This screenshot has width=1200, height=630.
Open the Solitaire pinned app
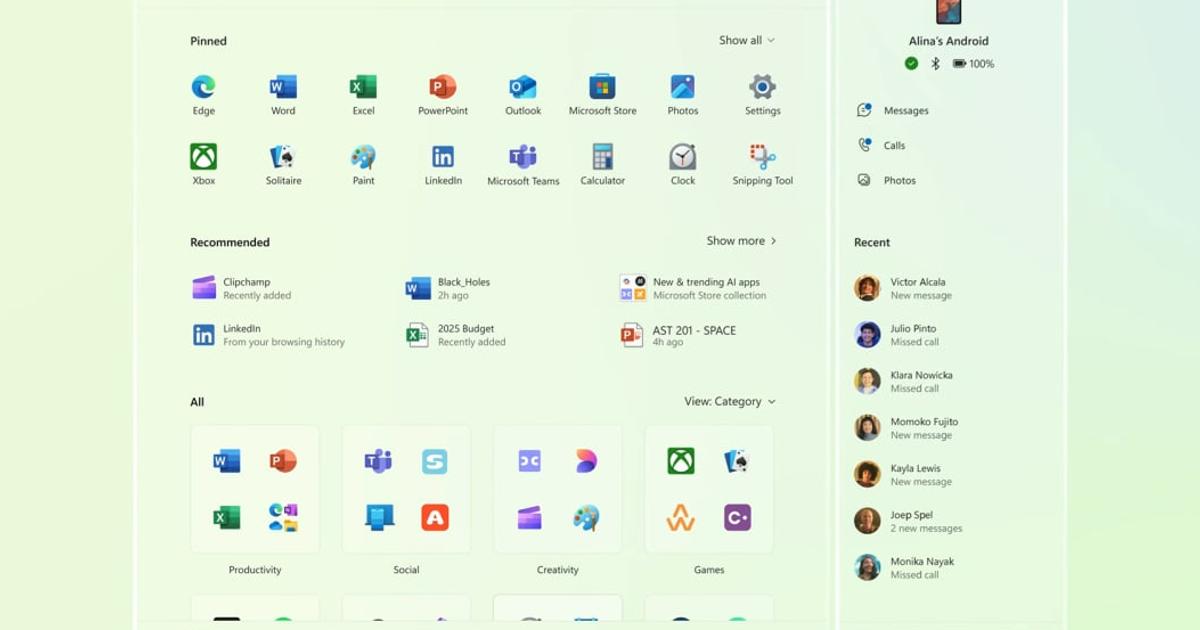pyautogui.click(x=283, y=165)
